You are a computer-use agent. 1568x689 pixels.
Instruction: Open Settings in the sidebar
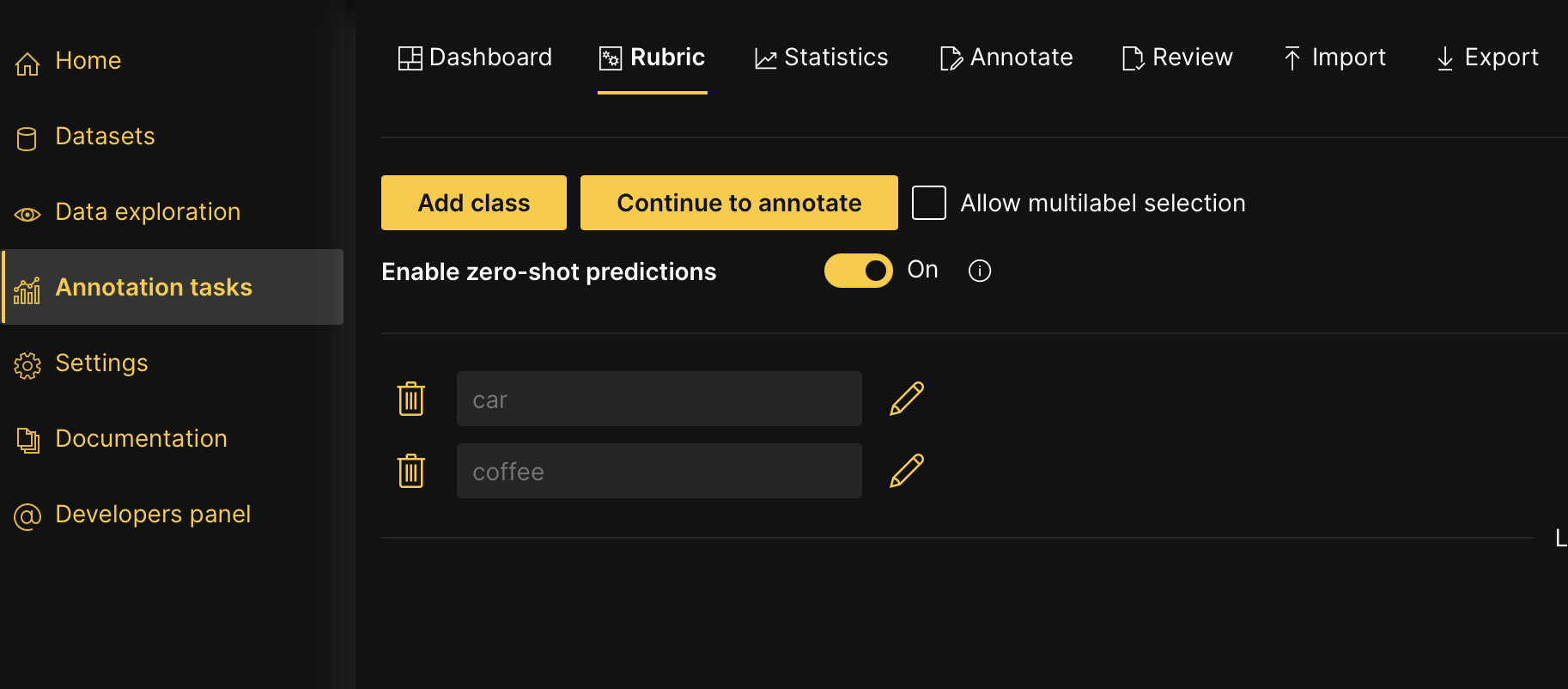[x=101, y=363]
